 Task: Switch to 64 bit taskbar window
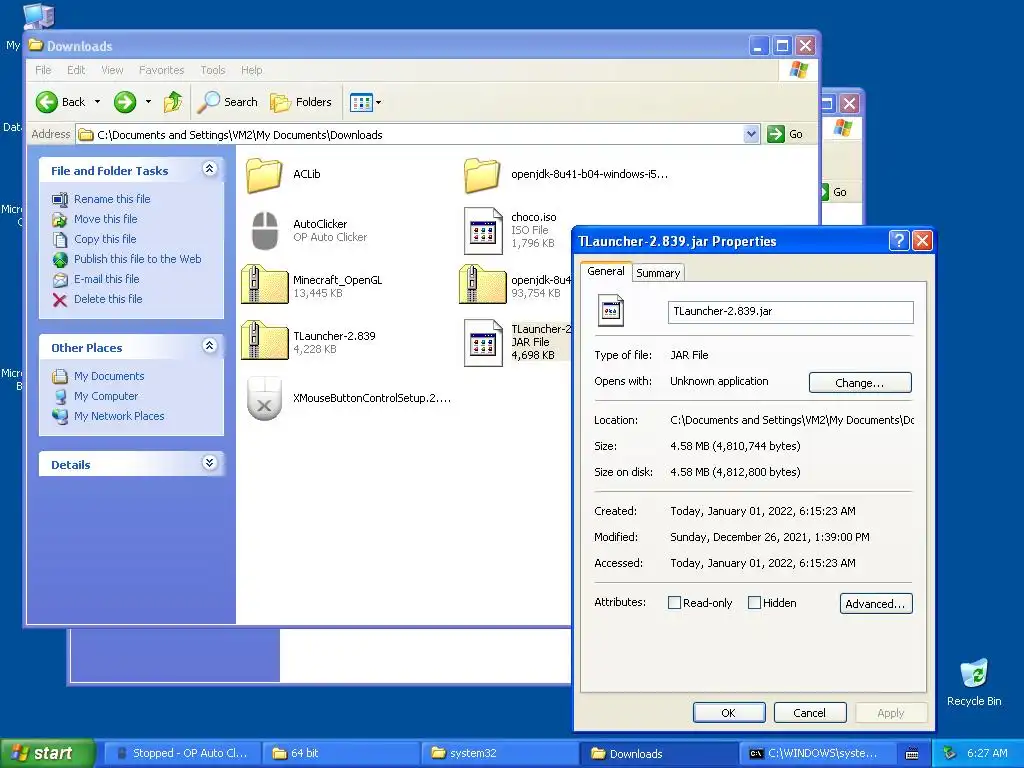tap(340, 754)
